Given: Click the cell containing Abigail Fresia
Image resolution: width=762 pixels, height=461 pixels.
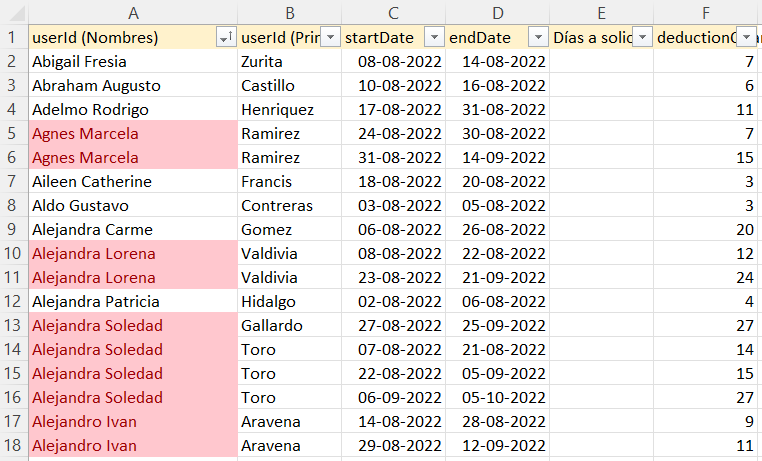Looking at the screenshot, I should point(133,61).
